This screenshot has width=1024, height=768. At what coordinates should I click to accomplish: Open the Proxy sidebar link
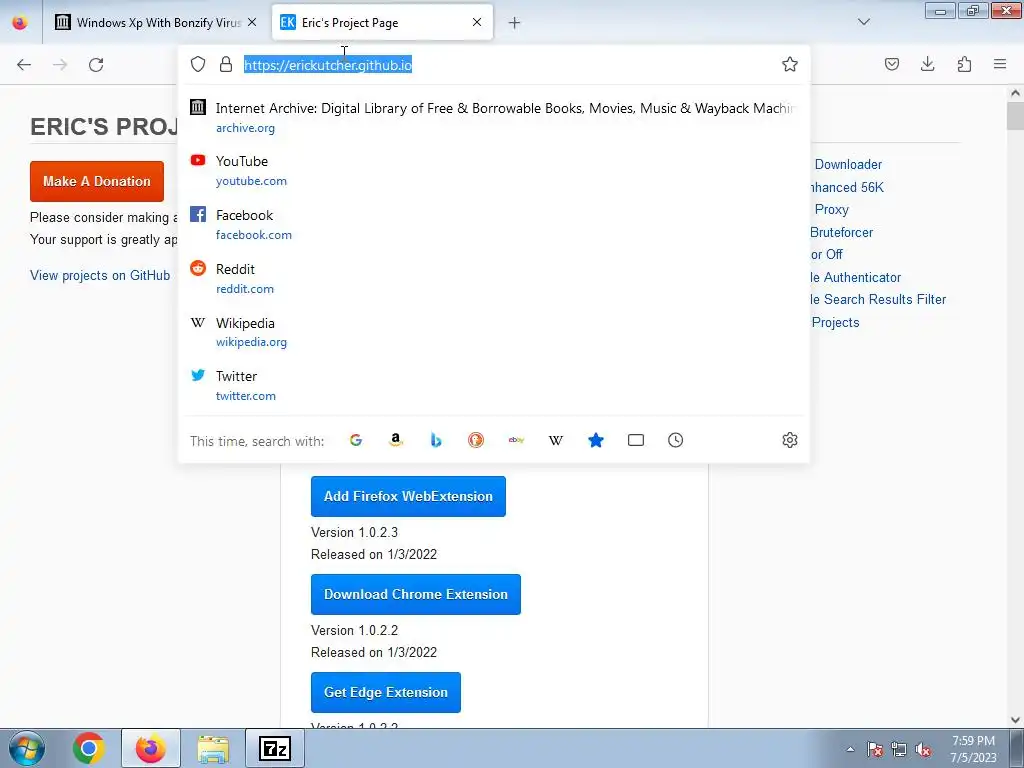point(831,209)
